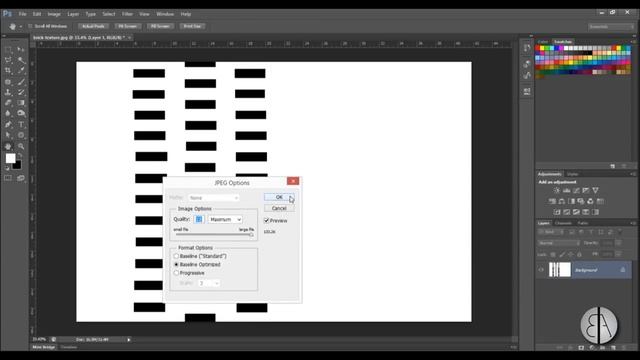Screen dimensions: 640x360
Task: Open the Image menu
Action: 54,14
